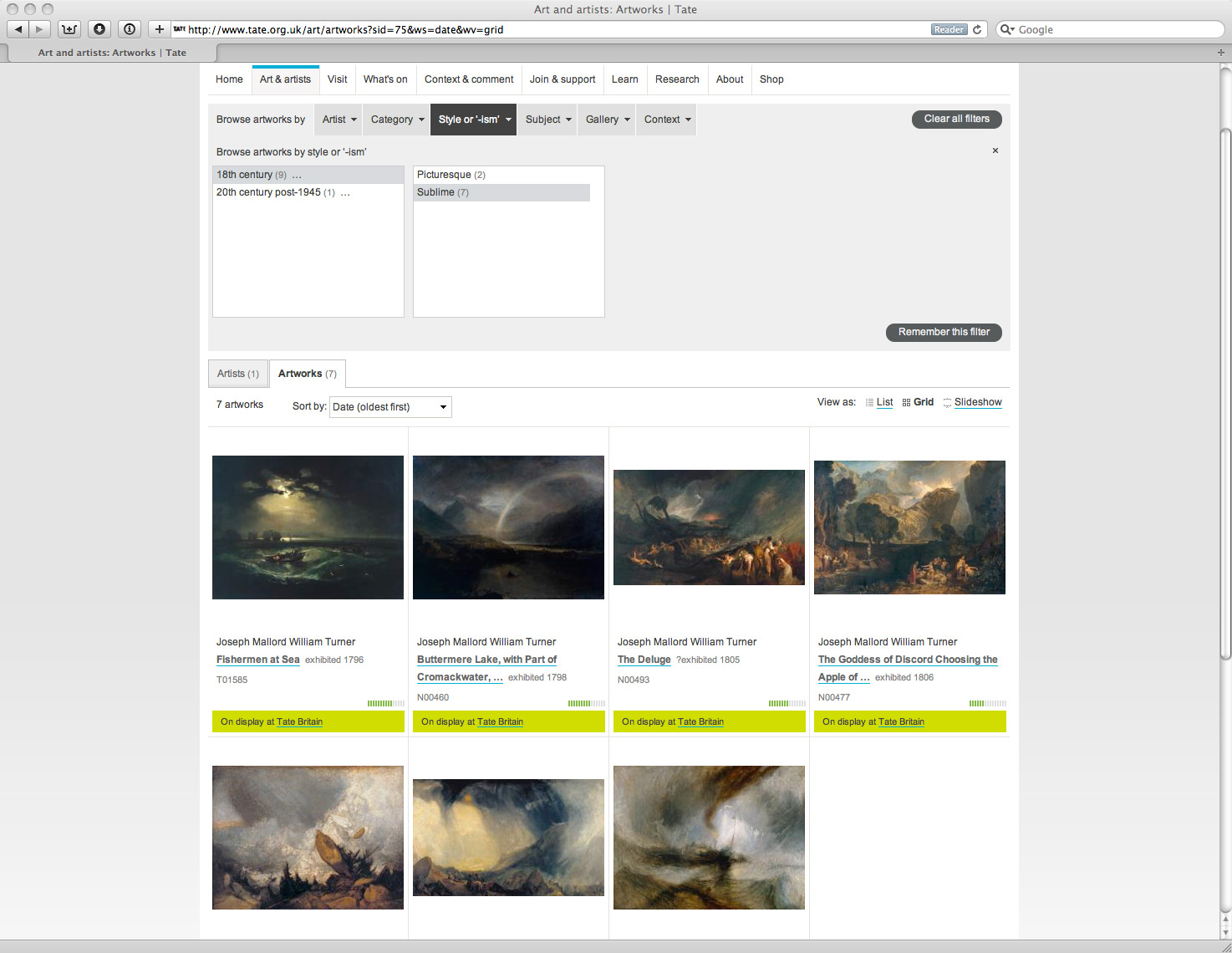Select 20th century post-1945 (1) row
Screen dimensions: 1232x953
[x=308, y=192]
